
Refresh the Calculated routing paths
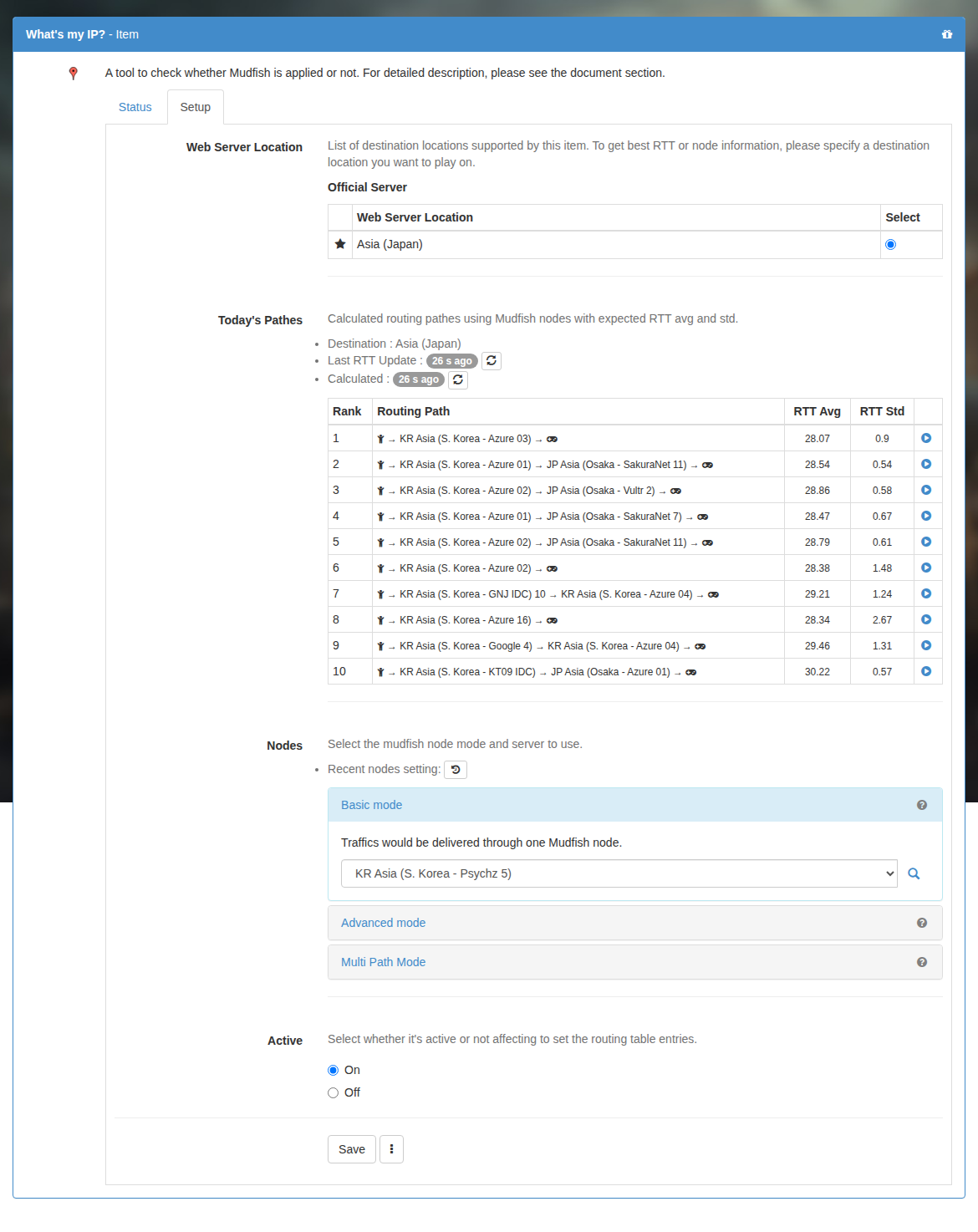tap(458, 379)
